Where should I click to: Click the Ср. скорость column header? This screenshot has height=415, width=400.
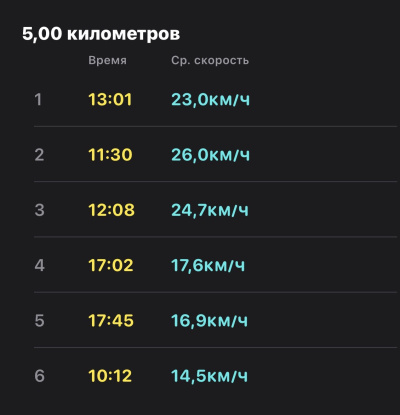coord(210,60)
